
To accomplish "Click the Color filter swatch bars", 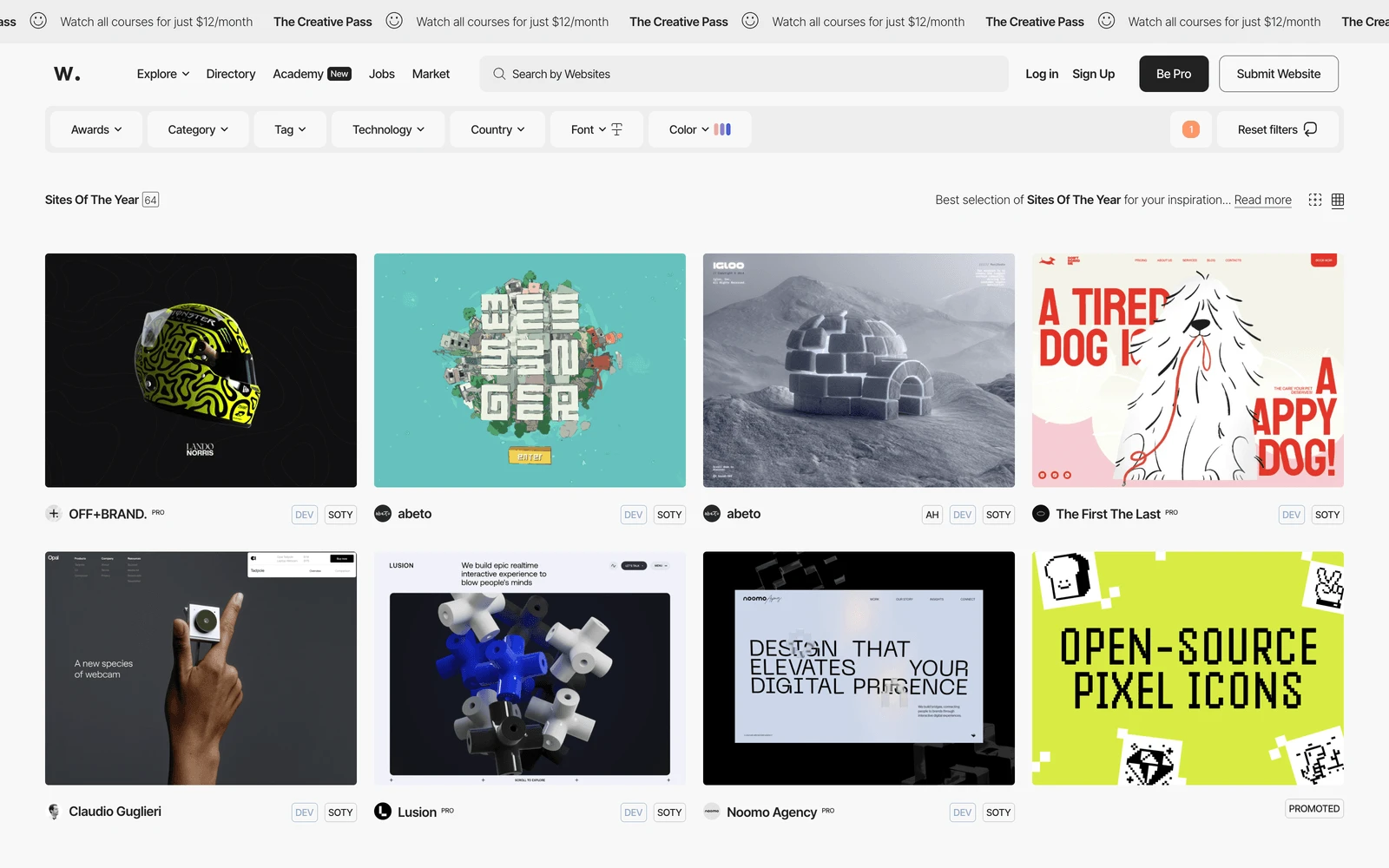I will pos(722,129).
